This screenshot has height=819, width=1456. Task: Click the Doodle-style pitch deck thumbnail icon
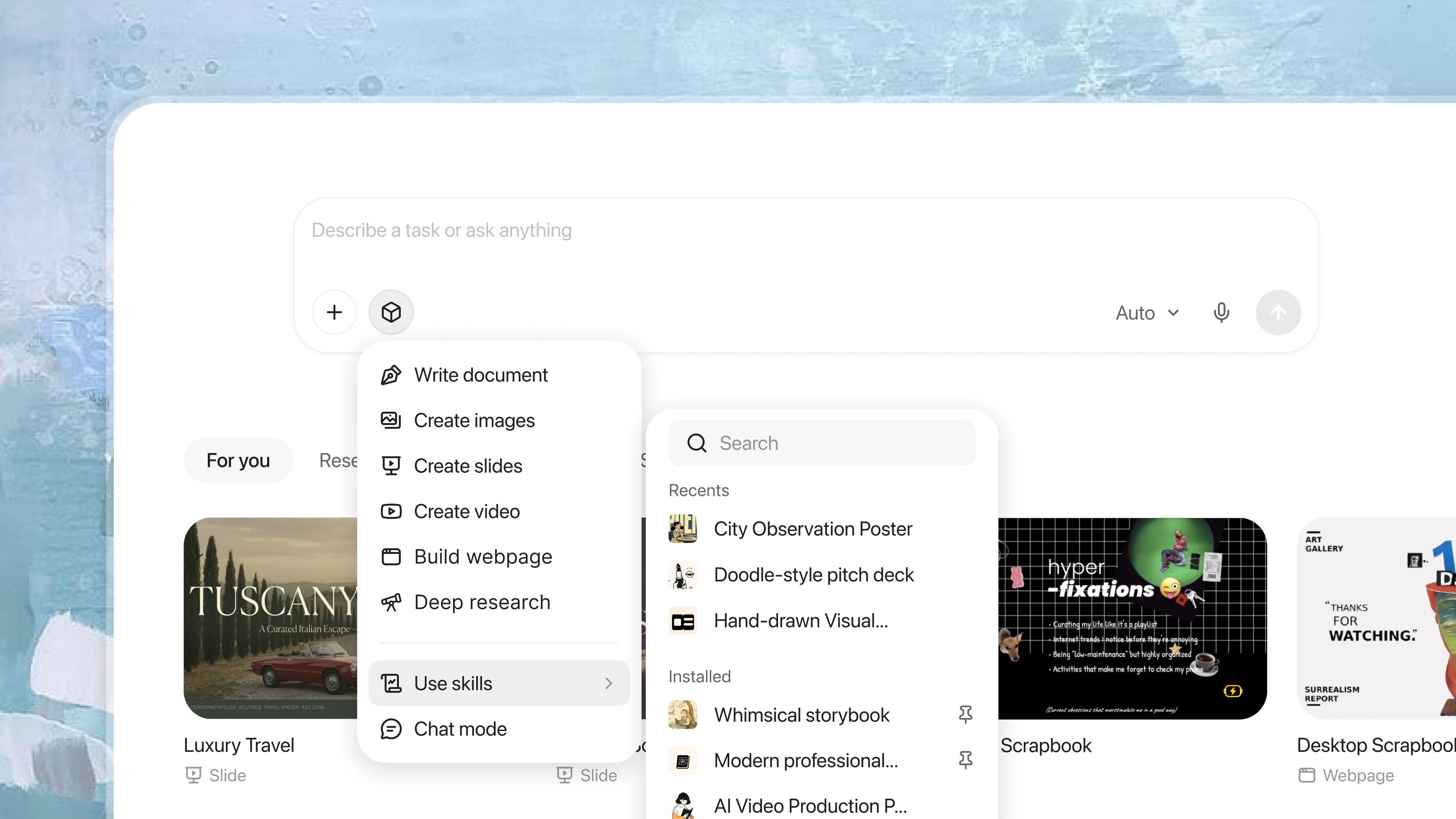pos(682,575)
